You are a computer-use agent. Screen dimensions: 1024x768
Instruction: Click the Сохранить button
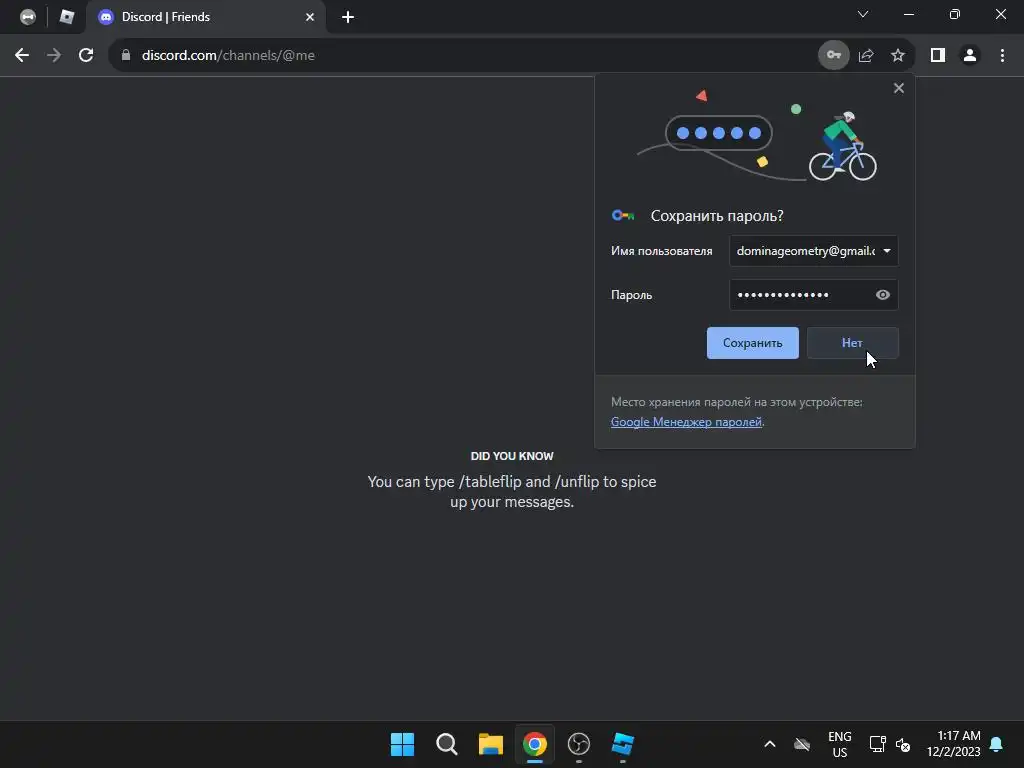pyautogui.click(x=752, y=344)
